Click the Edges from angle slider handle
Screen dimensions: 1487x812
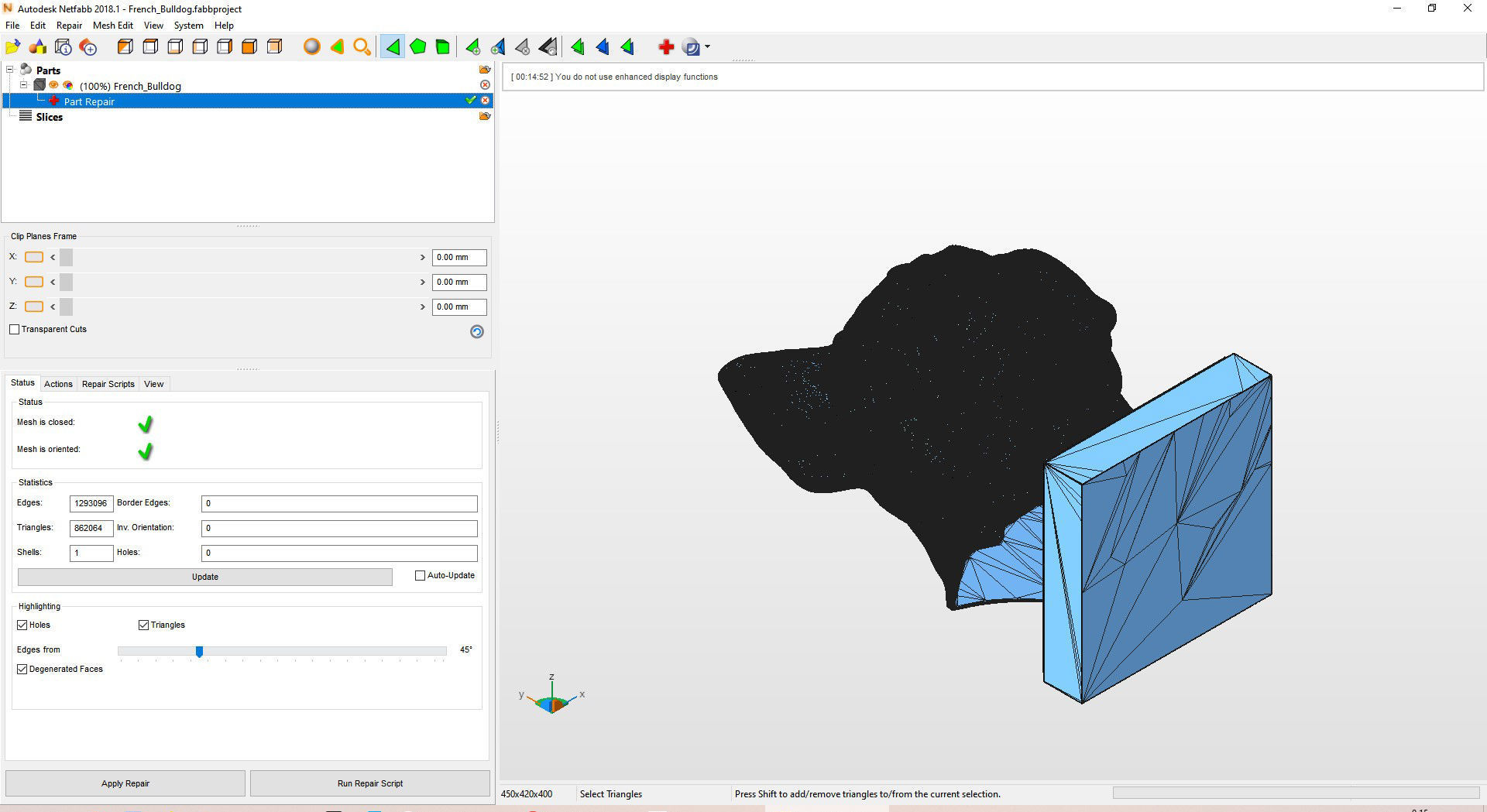click(x=199, y=652)
